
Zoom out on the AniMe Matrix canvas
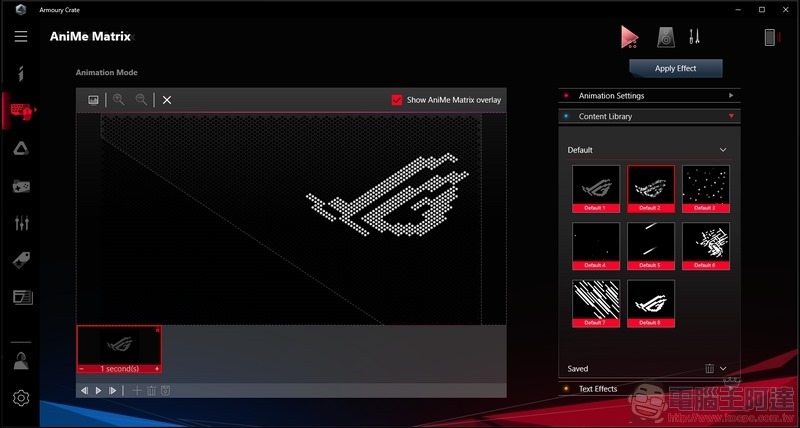point(141,100)
